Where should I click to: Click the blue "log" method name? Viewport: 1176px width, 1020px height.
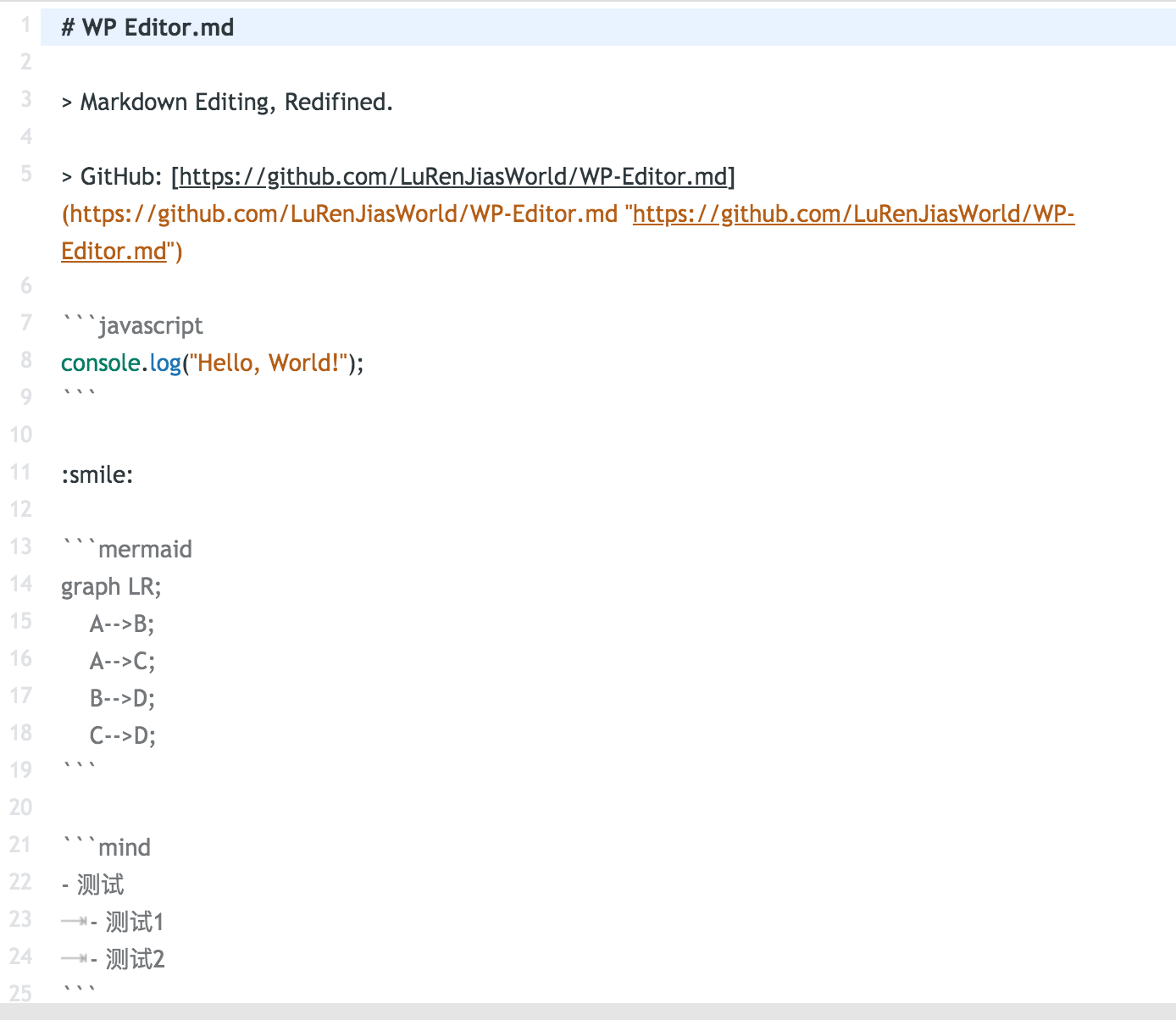point(165,363)
